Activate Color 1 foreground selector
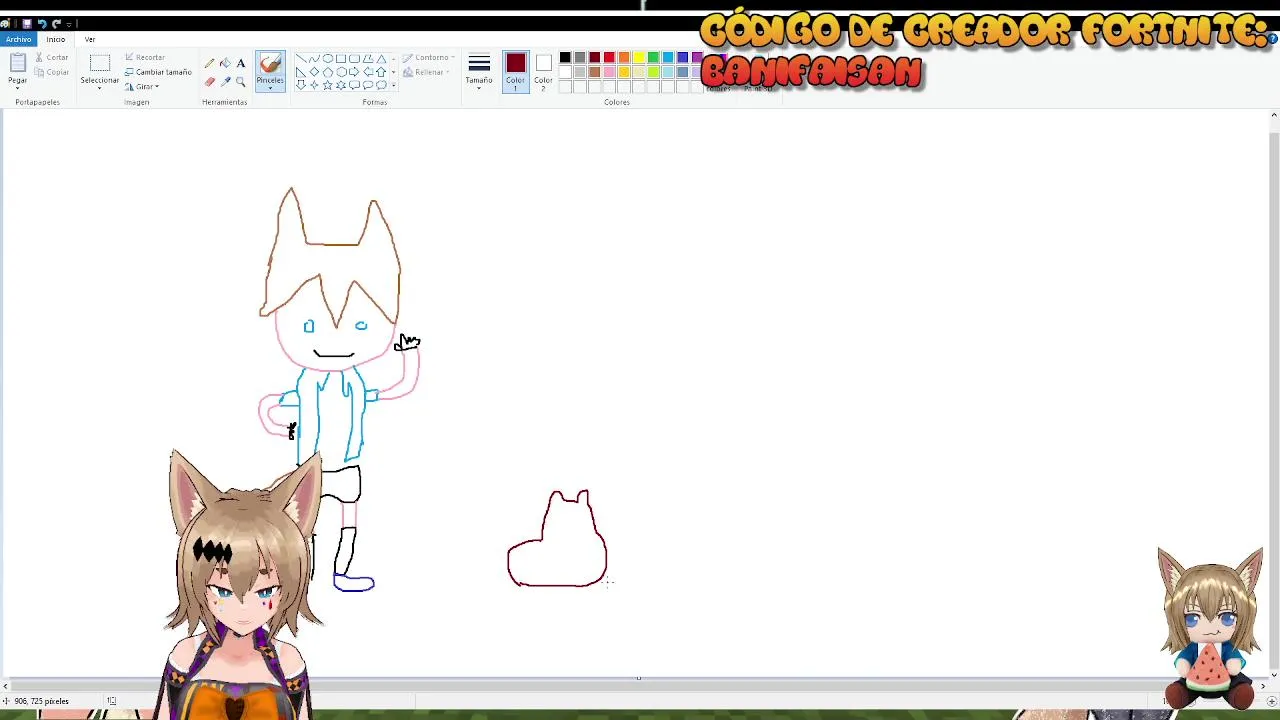The height and width of the screenshot is (720, 1280). tap(515, 72)
